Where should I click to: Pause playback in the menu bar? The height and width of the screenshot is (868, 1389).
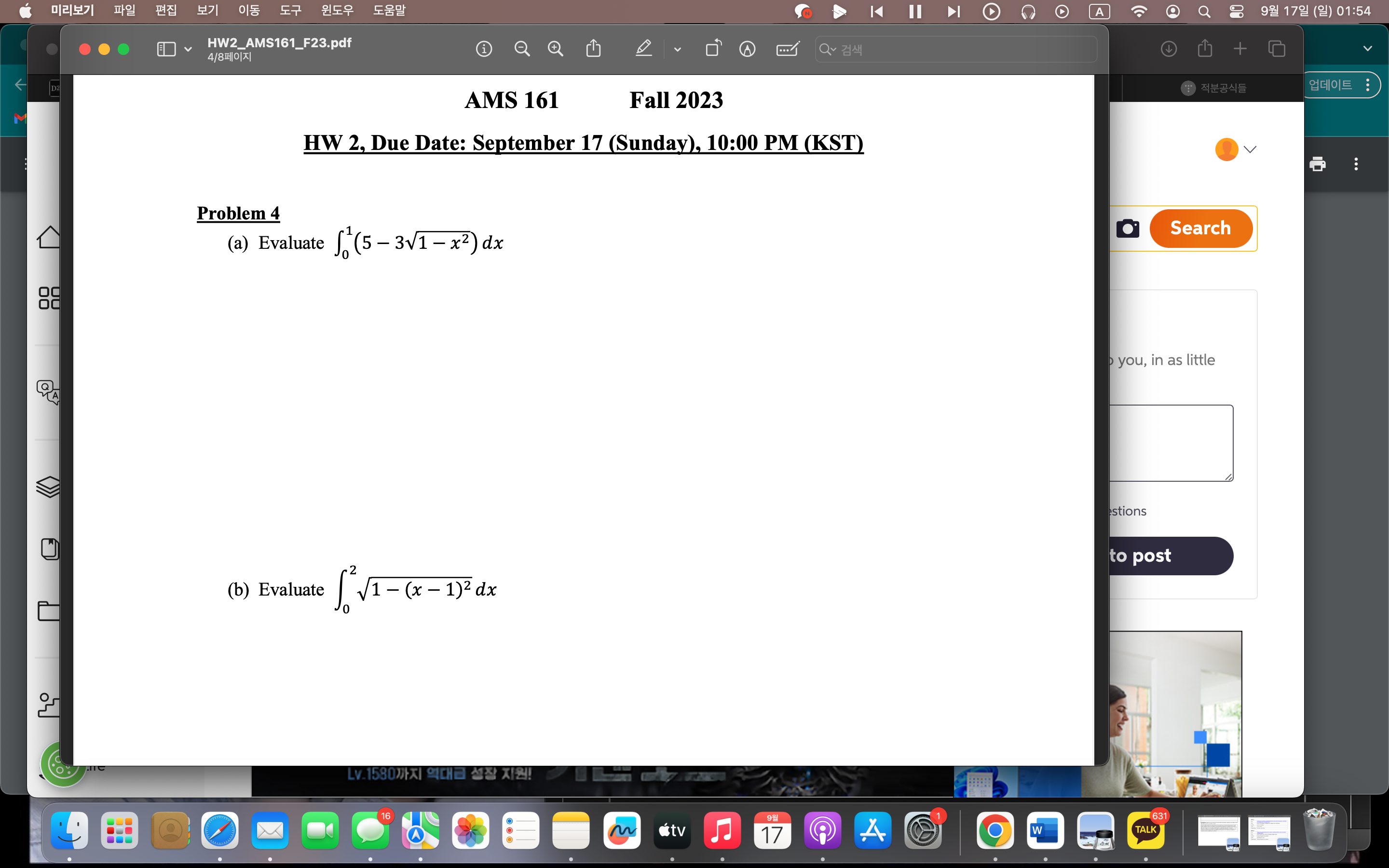915,12
